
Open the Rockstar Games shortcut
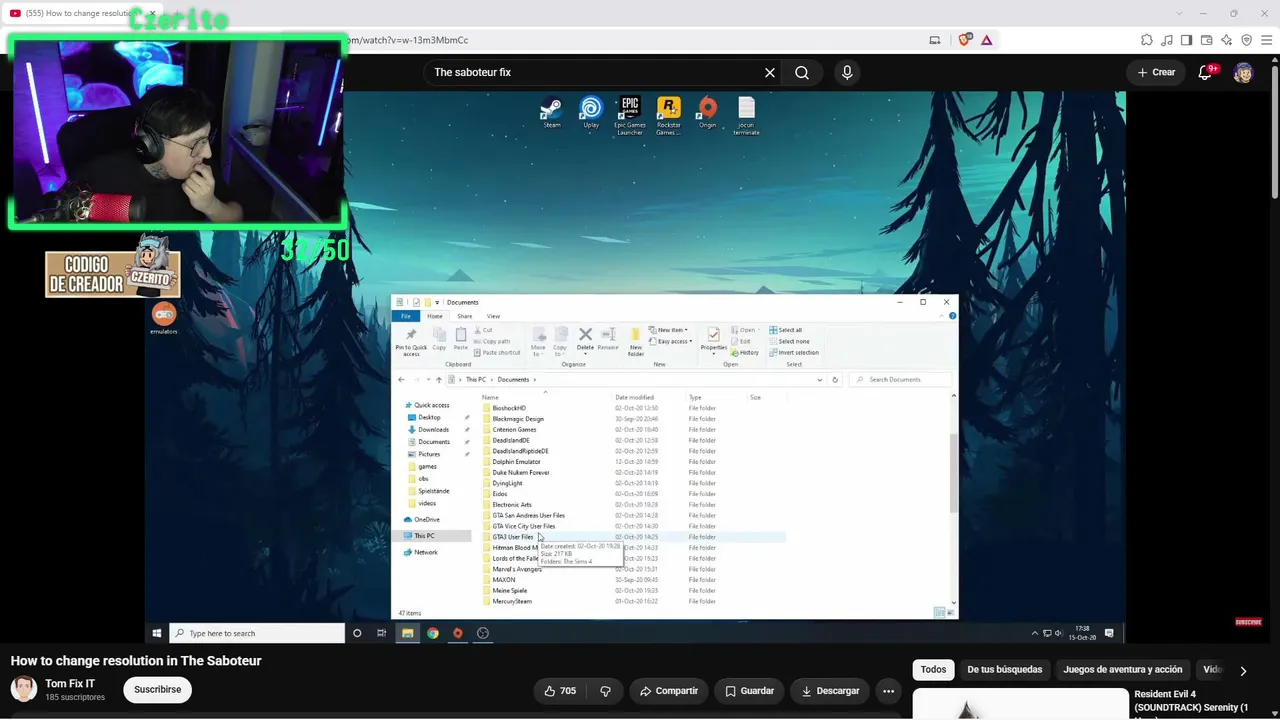pyautogui.click(x=669, y=115)
